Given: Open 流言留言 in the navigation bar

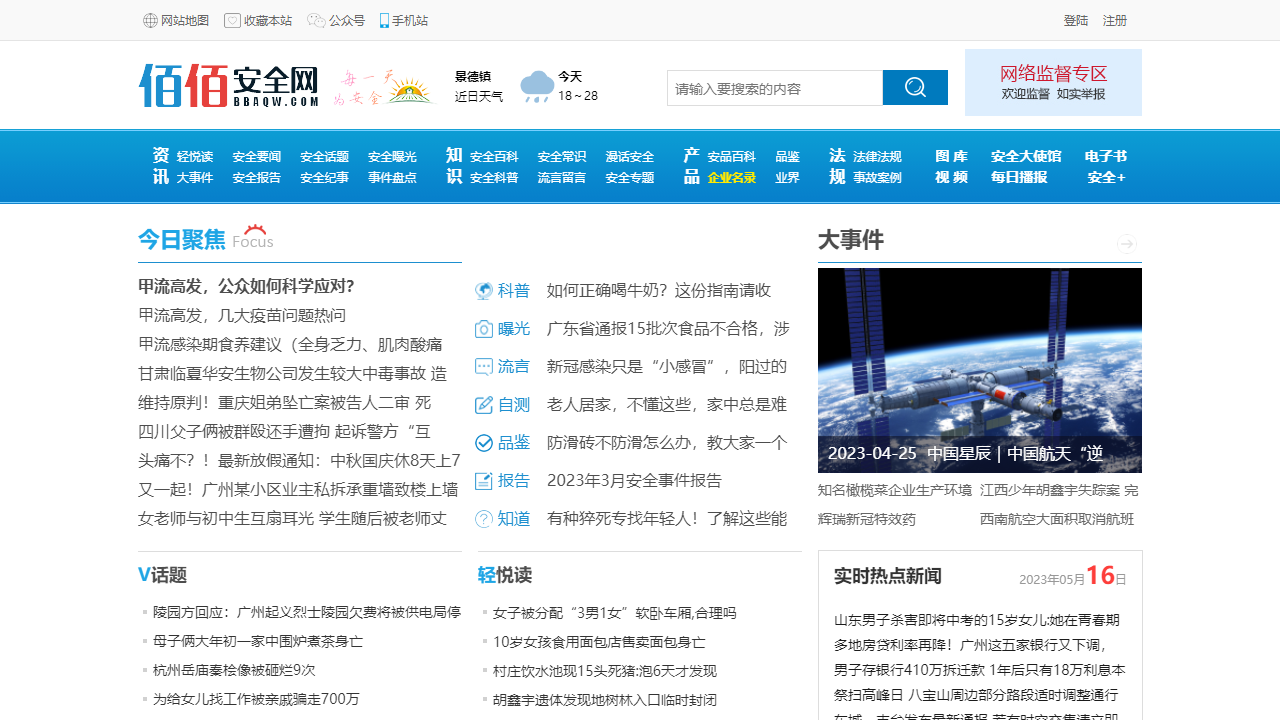Looking at the screenshot, I should [562, 178].
